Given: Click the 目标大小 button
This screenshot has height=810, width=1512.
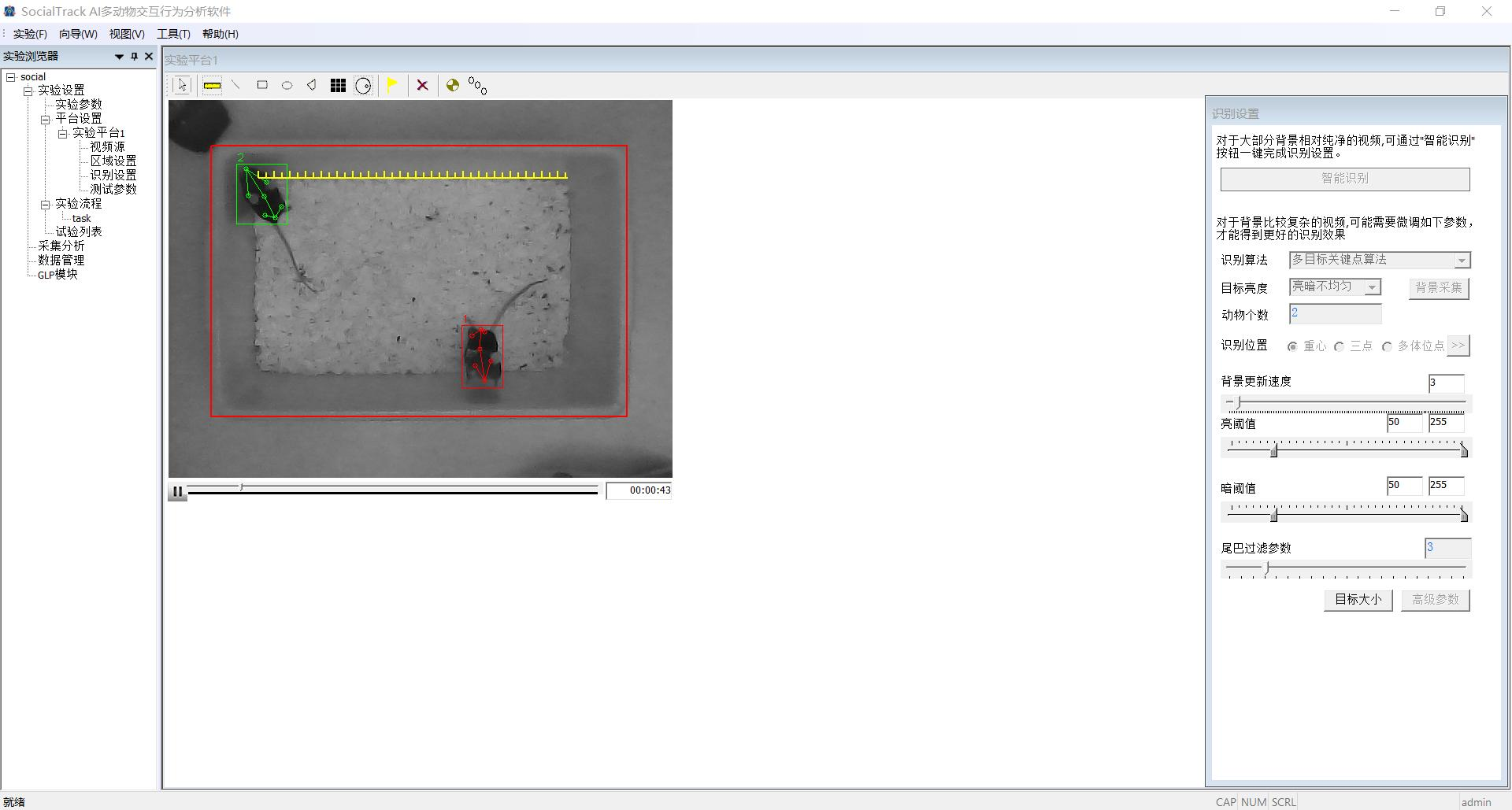Looking at the screenshot, I should pos(1358,600).
